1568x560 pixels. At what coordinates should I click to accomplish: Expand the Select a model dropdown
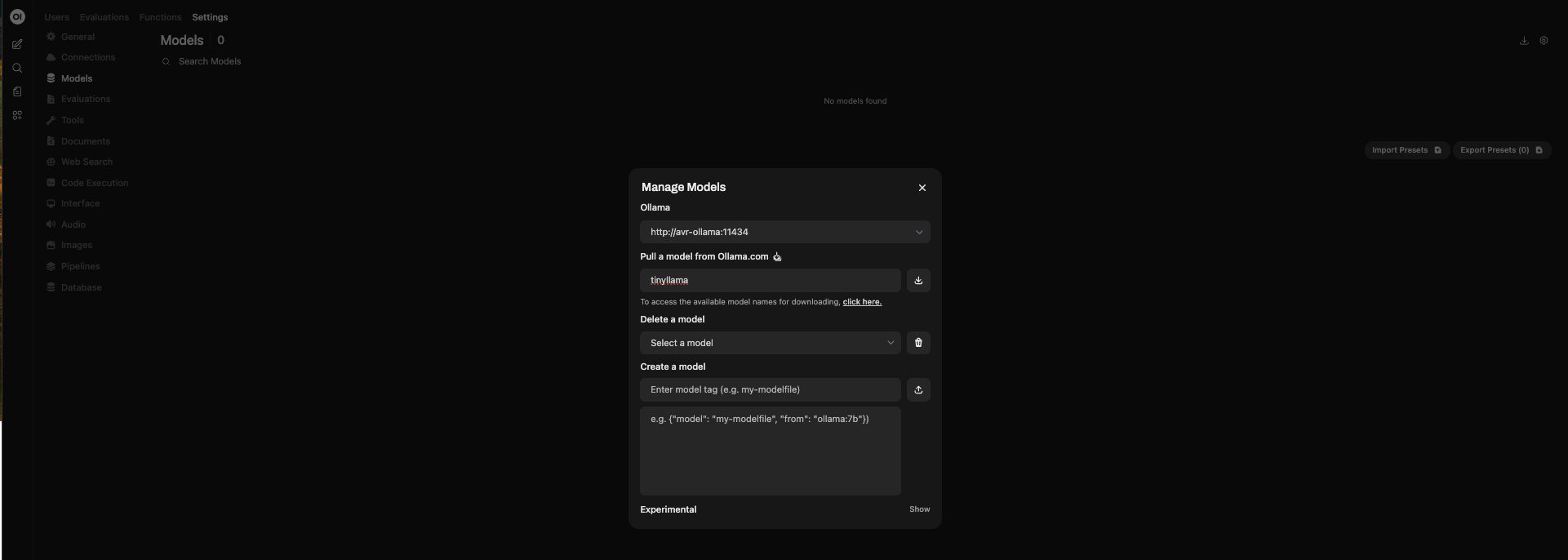(770, 343)
